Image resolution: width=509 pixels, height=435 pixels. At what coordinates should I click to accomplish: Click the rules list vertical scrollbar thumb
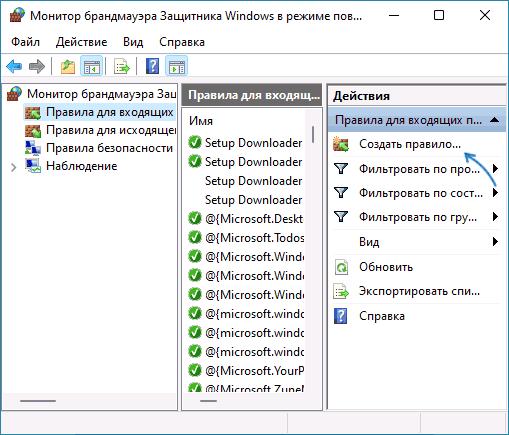tap(313, 134)
